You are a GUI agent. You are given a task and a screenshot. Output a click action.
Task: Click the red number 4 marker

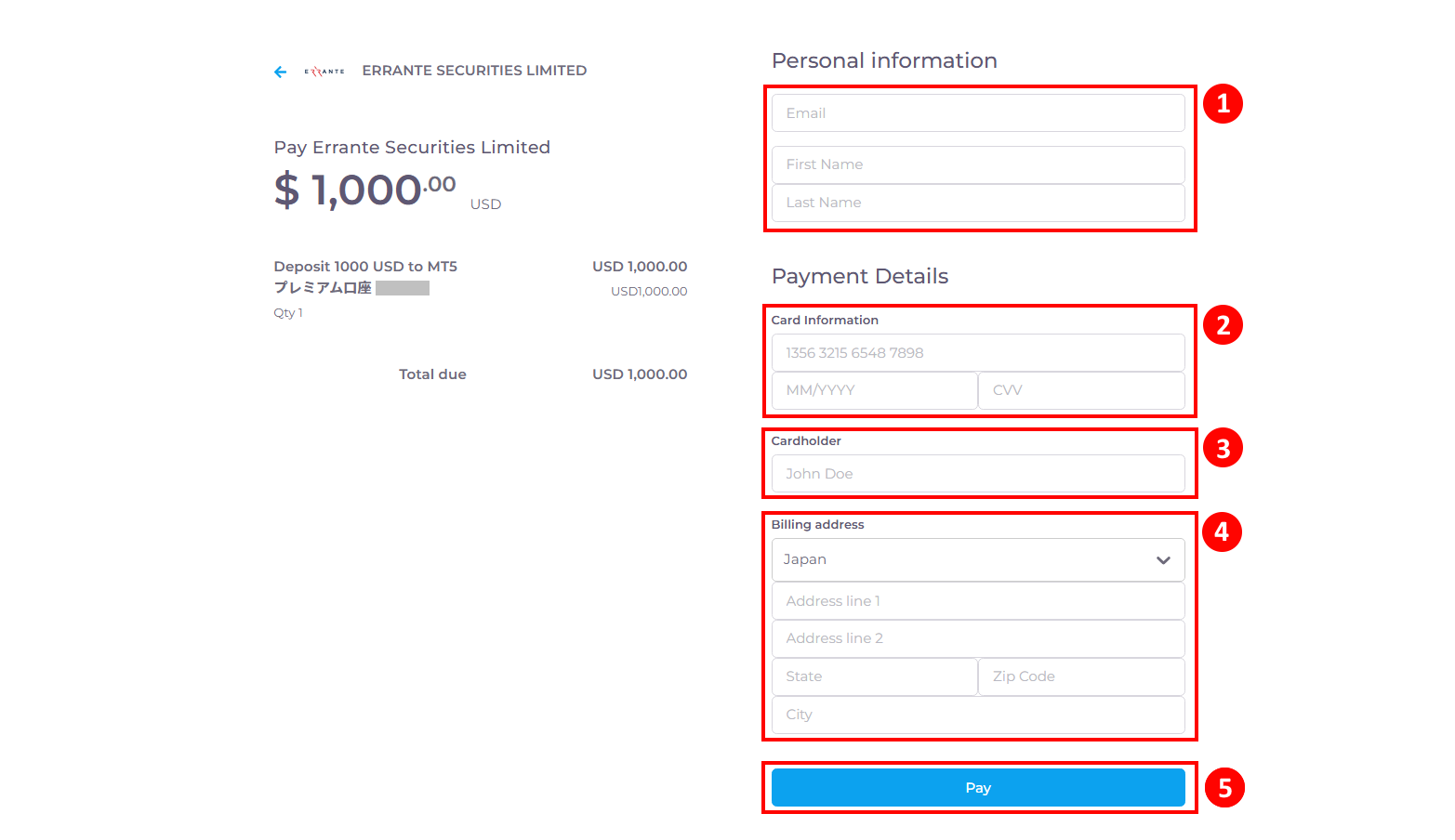click(x=1222, y=532)
